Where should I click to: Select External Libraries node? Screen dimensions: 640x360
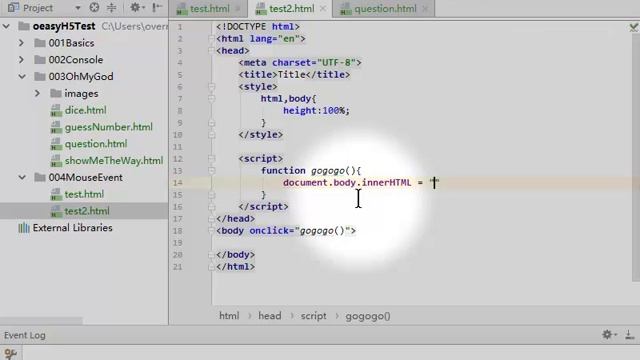point(72,228)
